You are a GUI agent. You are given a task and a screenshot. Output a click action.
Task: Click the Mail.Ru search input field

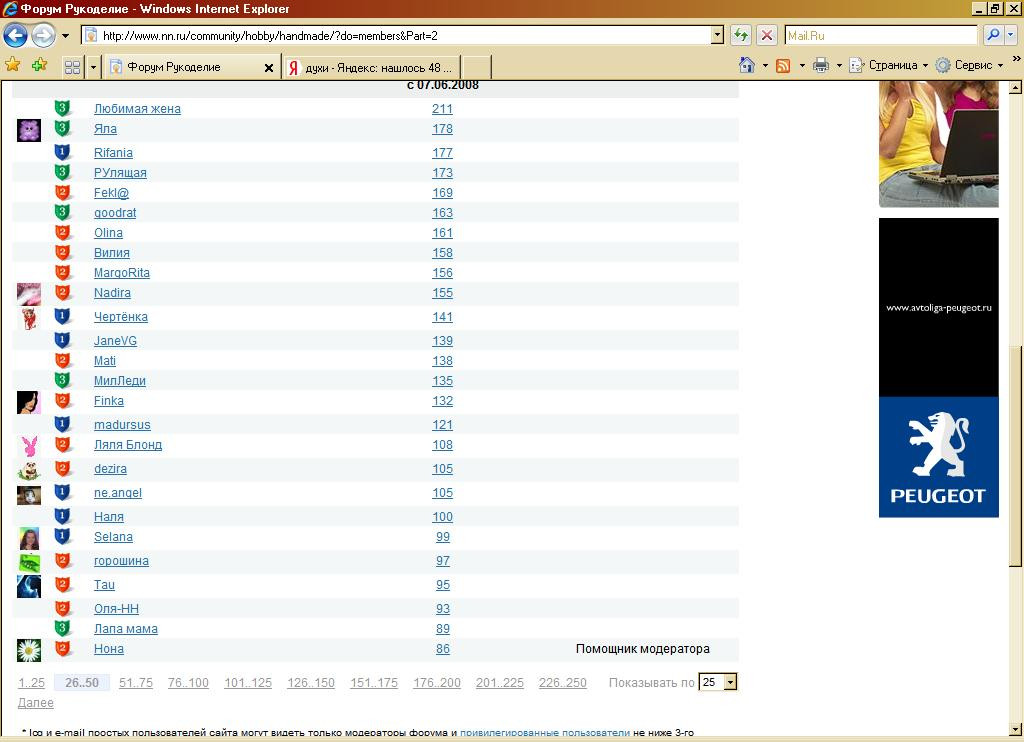pos(880,35)
